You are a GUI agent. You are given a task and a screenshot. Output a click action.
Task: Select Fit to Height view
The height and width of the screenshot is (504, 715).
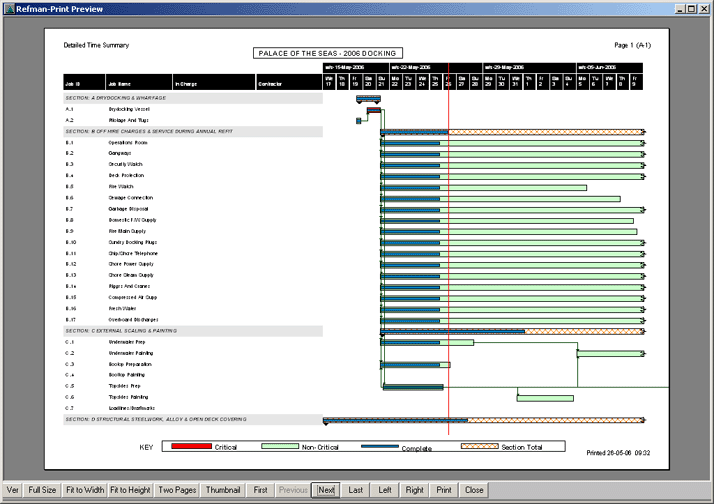130,490
